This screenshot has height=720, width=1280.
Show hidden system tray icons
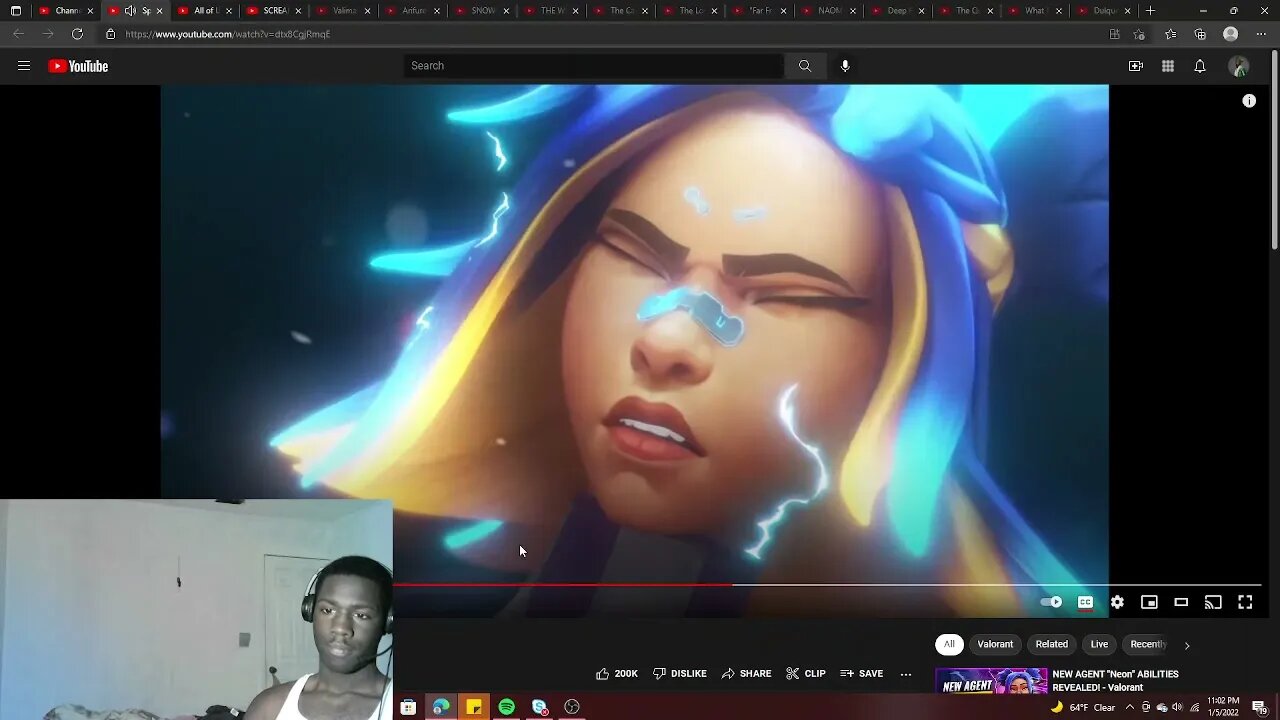coord(1130,707)
